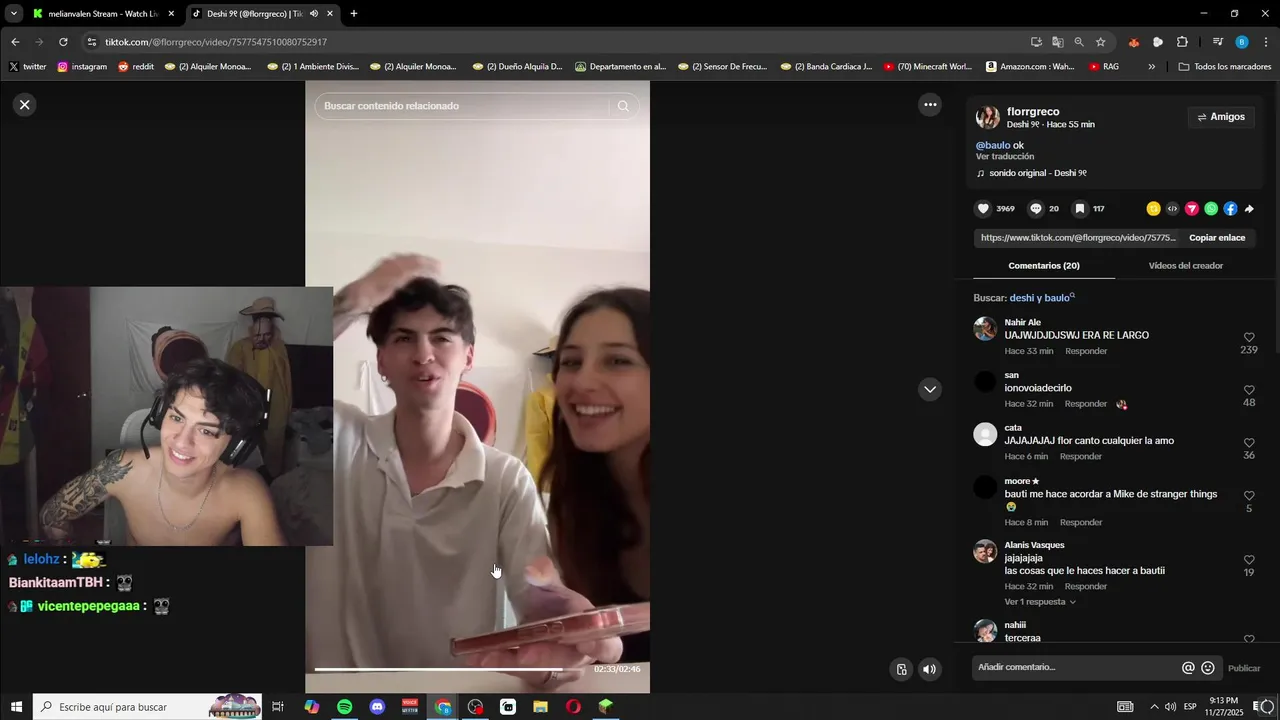Reply to moore's comment
Viewport: 1280px width, 720px height.
[1081, 523]
